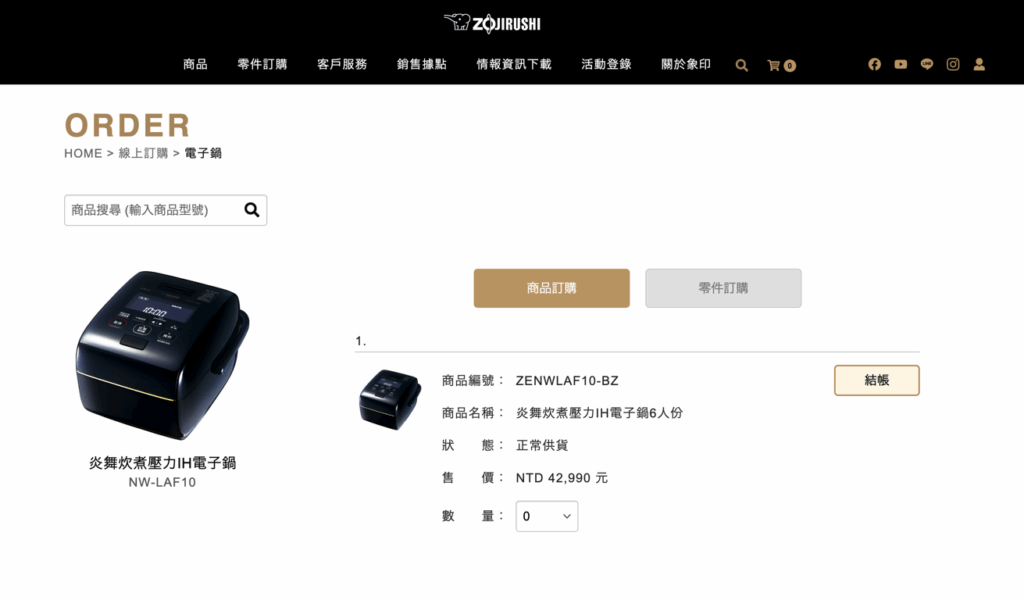Submit product search with magnifier button
Screen dimensions: 1024x600
click(x=252, y=210)
